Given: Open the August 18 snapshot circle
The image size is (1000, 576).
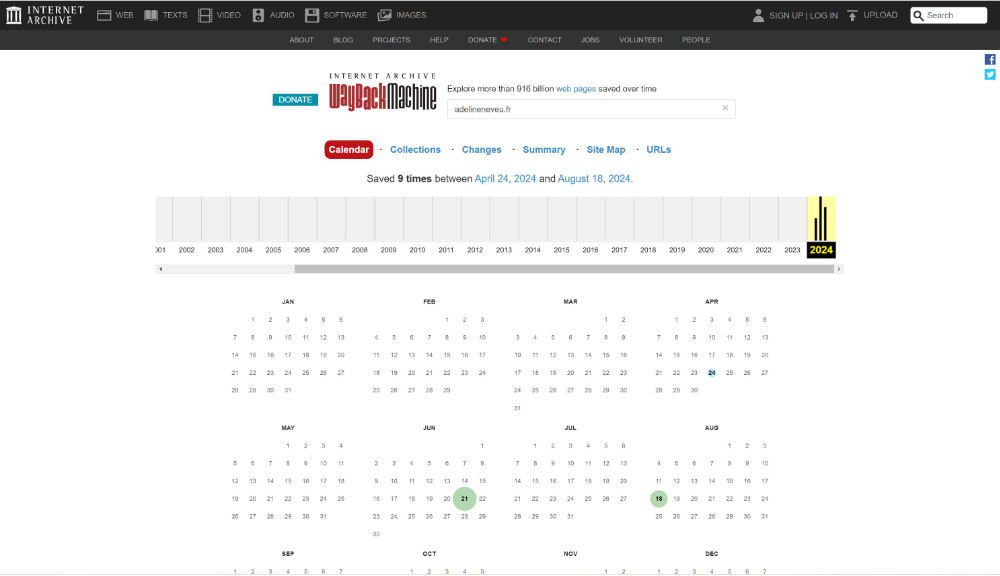Looking at the screenshot, I should (659, 499).
